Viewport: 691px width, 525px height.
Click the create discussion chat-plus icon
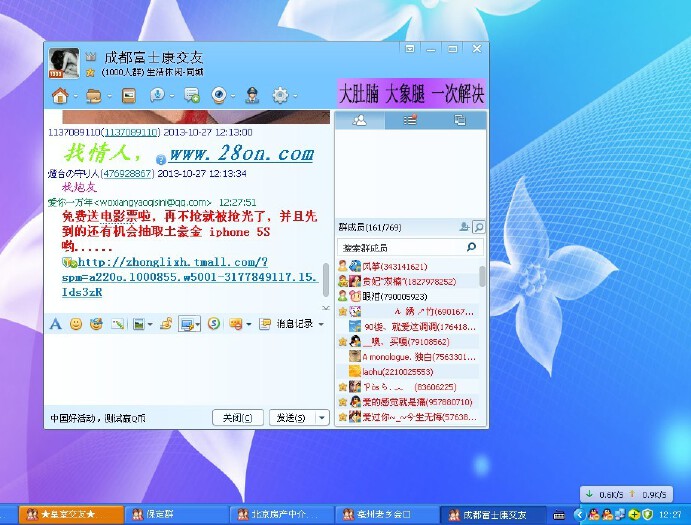tap(192, 95)
